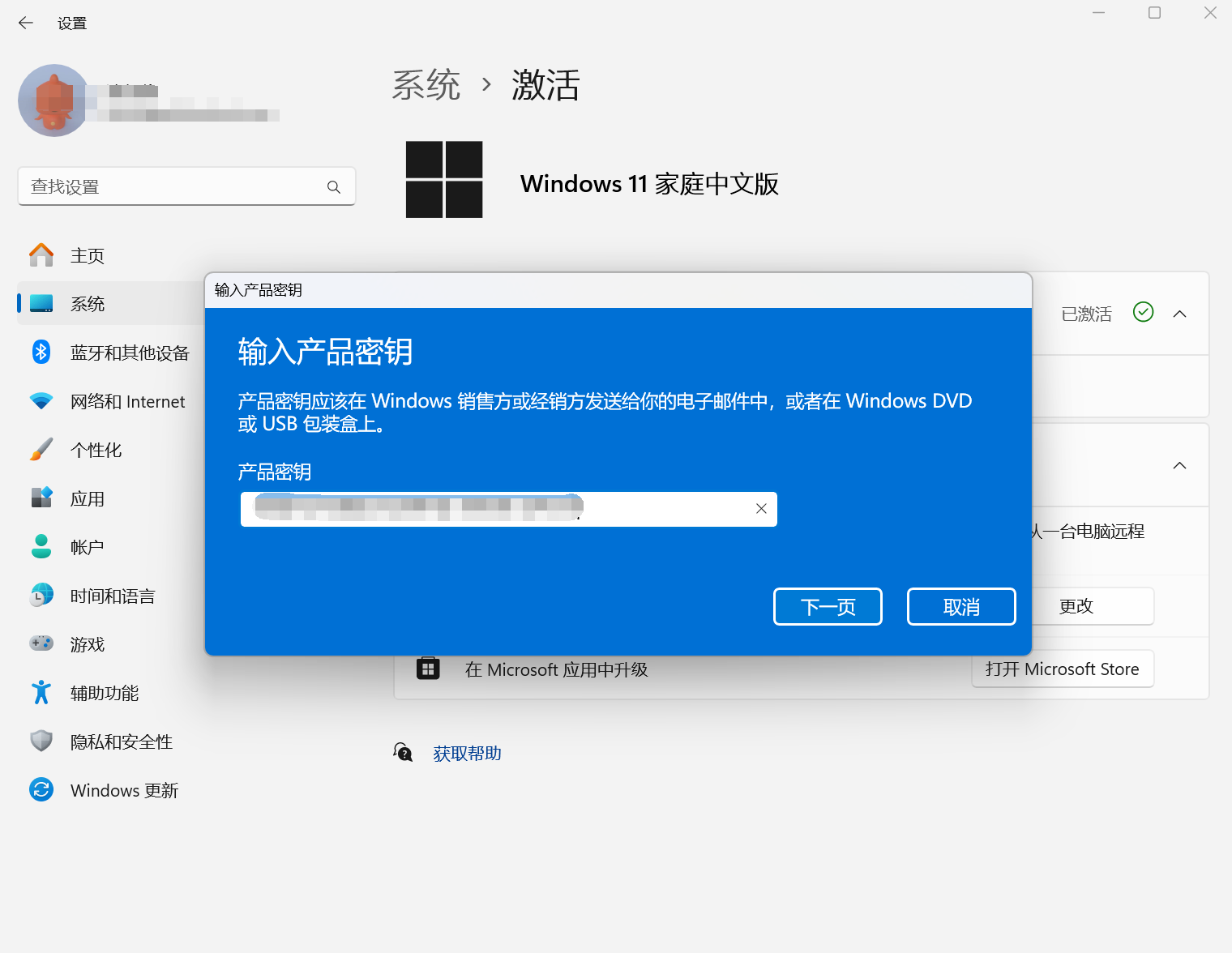Close the Settings window

click(x=1210, y=13)
